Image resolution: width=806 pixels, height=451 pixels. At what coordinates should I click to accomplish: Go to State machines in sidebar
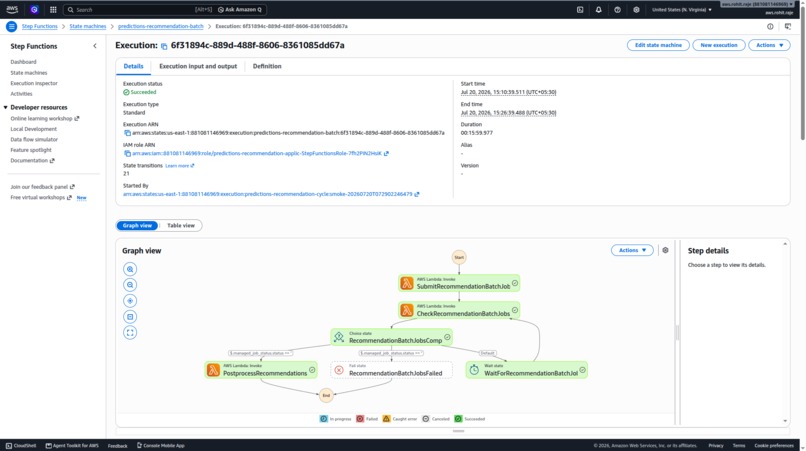click(29, 73)
